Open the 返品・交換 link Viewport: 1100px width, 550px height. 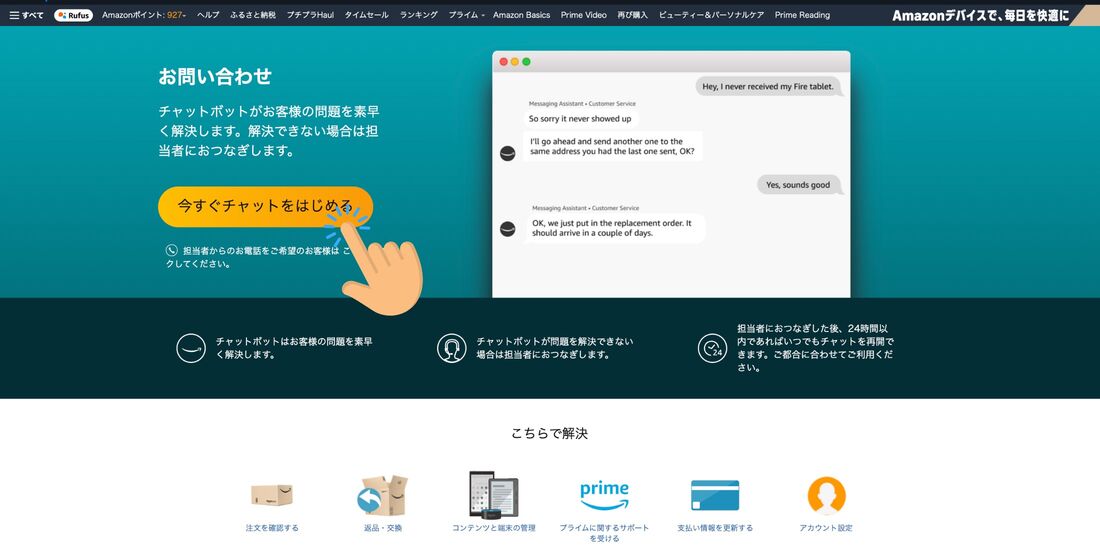pos(383,528)
